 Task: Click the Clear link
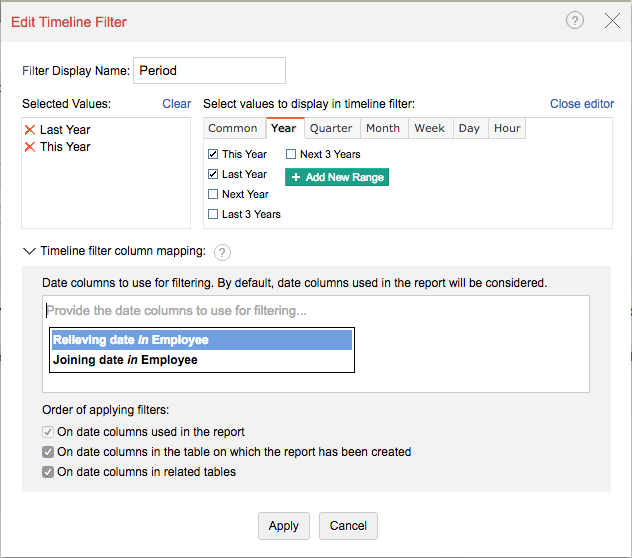pyautogui.click(x=176, y=104)
